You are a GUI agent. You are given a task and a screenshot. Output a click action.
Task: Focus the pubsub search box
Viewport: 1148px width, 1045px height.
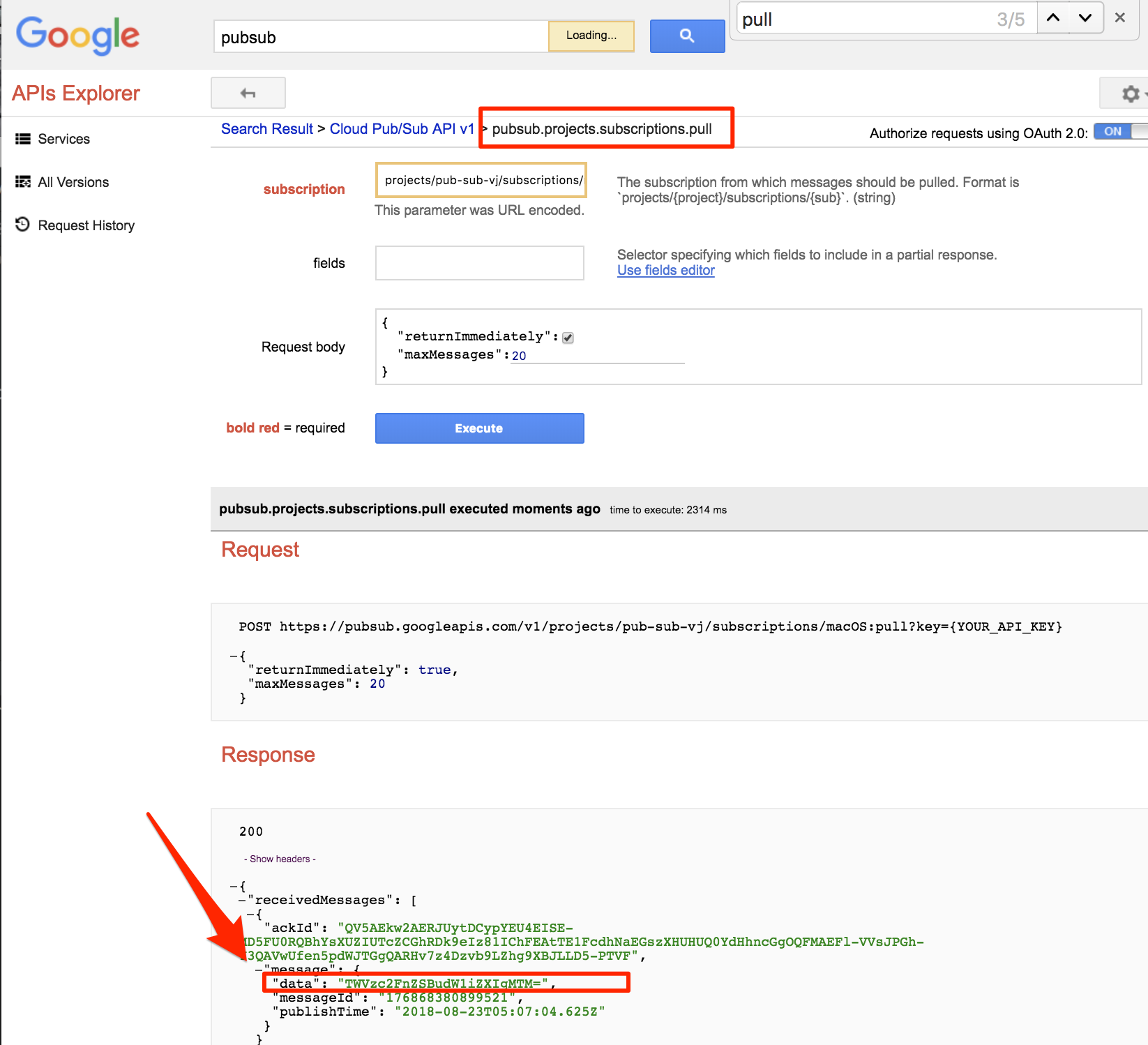[381, 37]
